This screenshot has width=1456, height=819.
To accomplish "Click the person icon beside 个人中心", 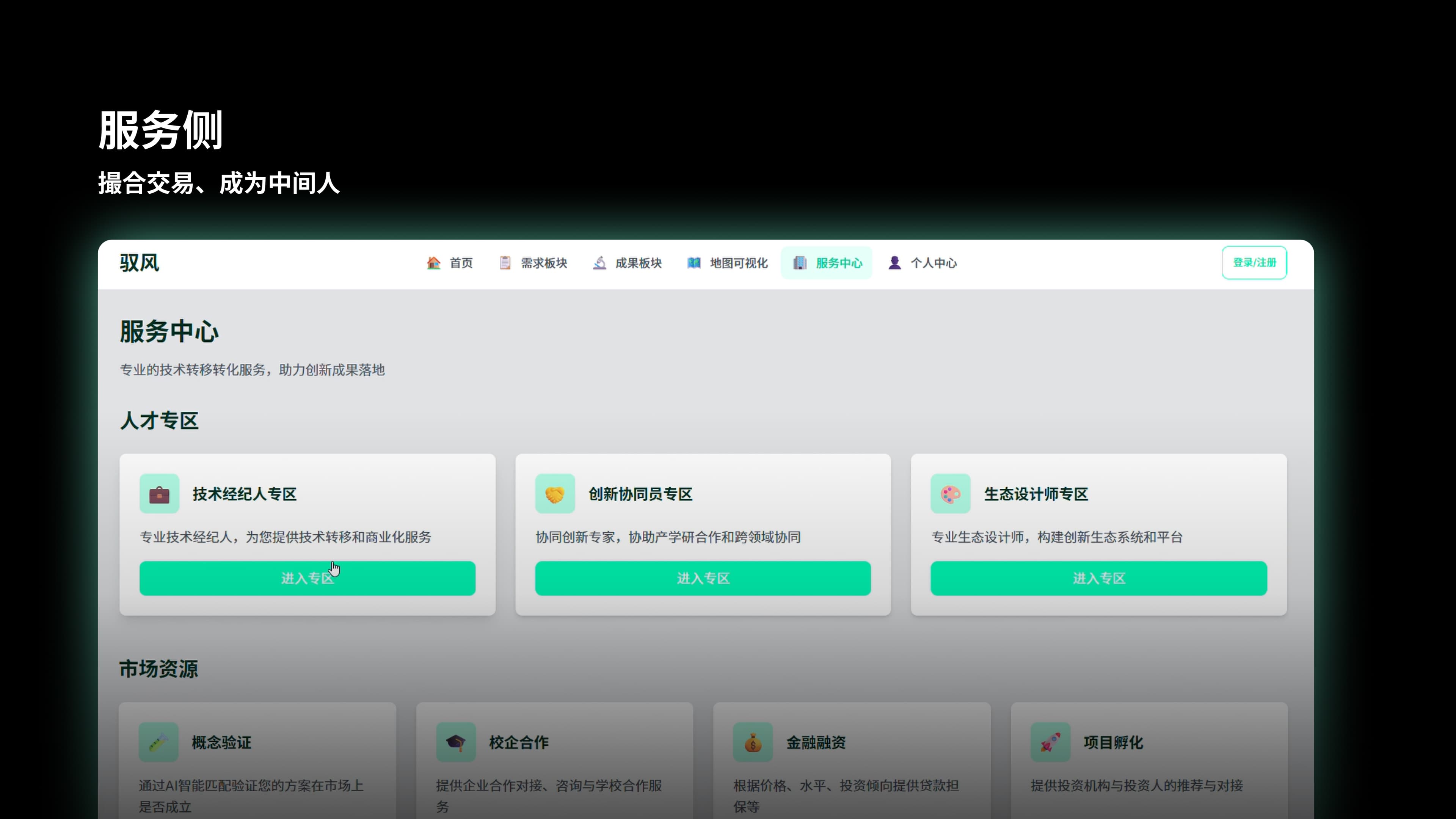I will coord(895,263).
